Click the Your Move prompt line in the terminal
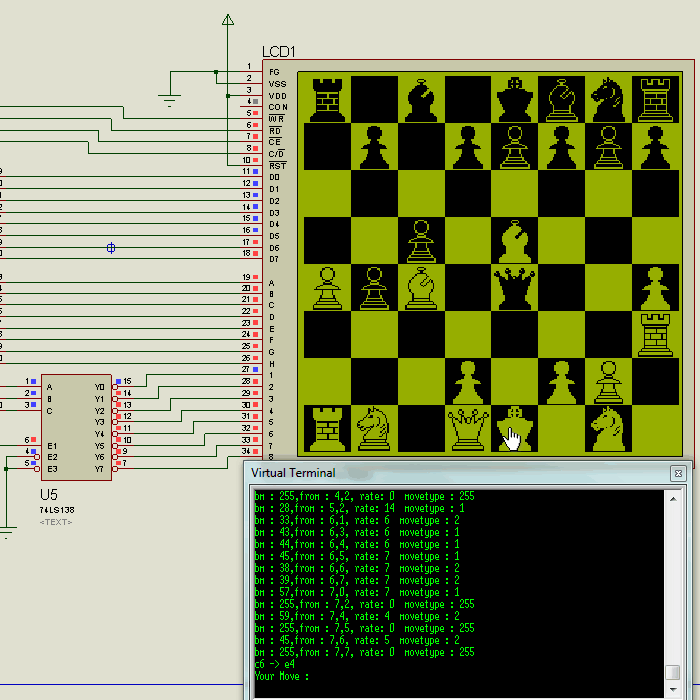Viewport: 700px width, 700px height. (x=280, y=676)
